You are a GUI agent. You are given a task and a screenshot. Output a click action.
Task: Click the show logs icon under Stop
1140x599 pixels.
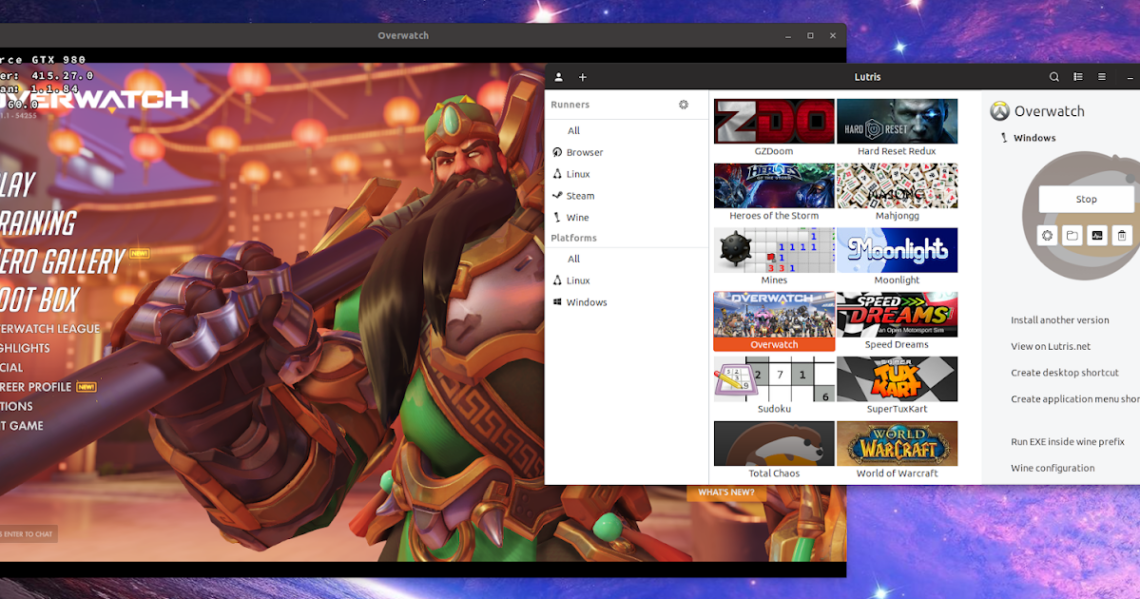[1096, 235]
